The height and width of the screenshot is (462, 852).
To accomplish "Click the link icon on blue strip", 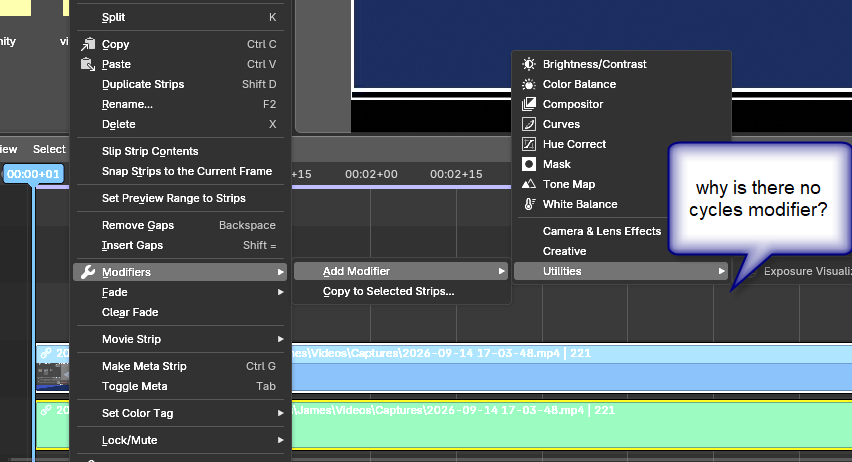I will click(46, 353).
